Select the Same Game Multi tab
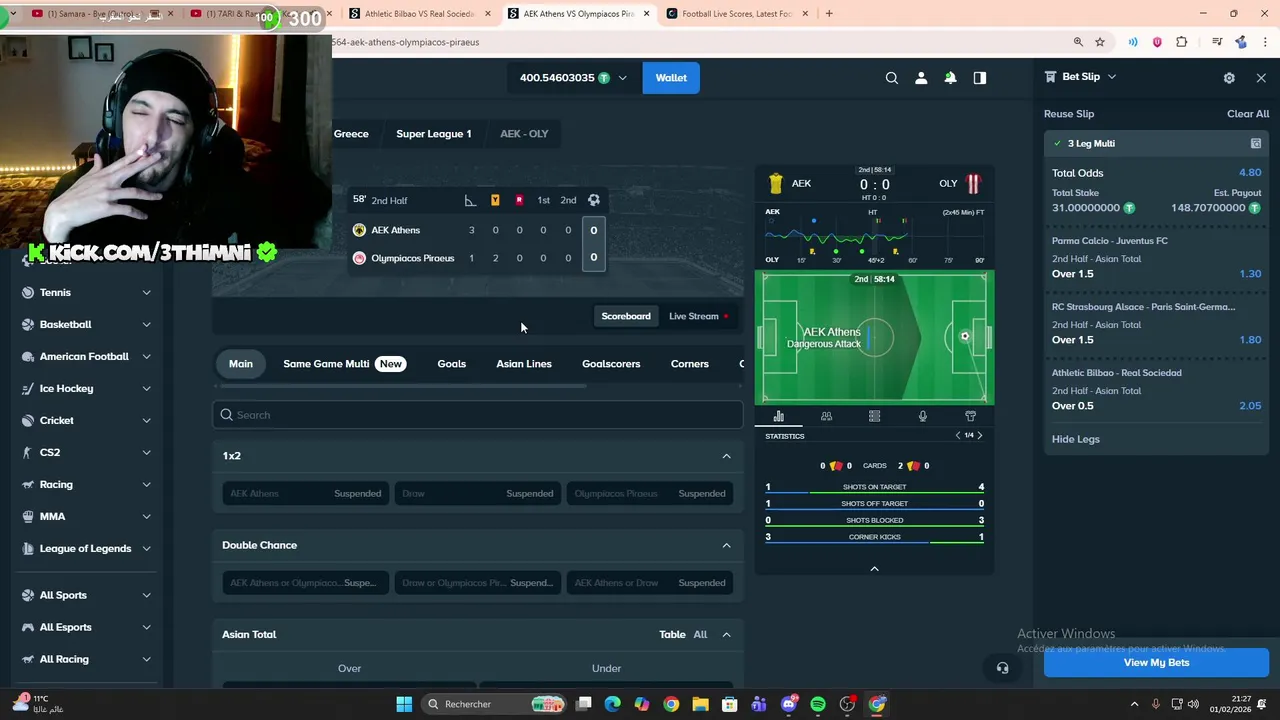Screen dimensions: 1280x720 (x=343, y=364)
